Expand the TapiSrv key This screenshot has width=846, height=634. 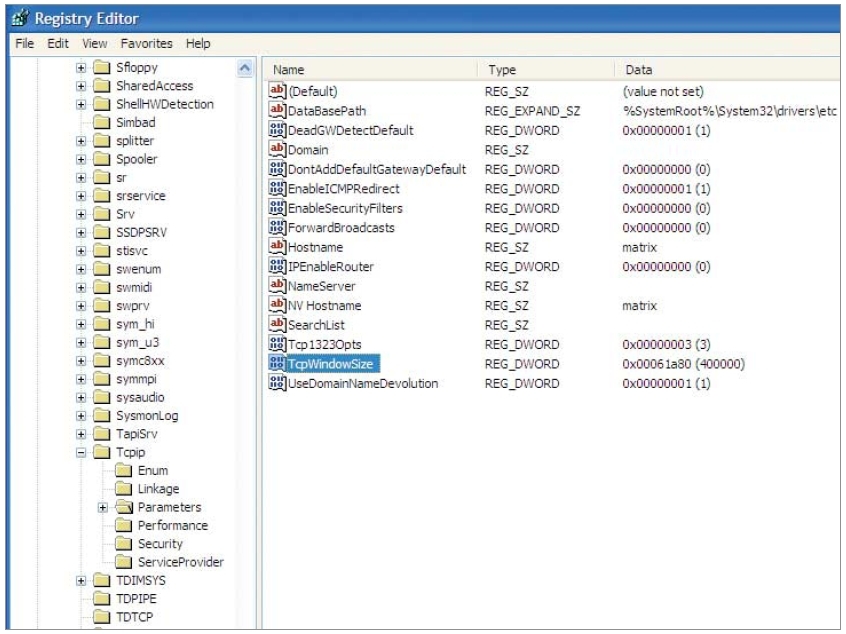[x=81, y=434]
